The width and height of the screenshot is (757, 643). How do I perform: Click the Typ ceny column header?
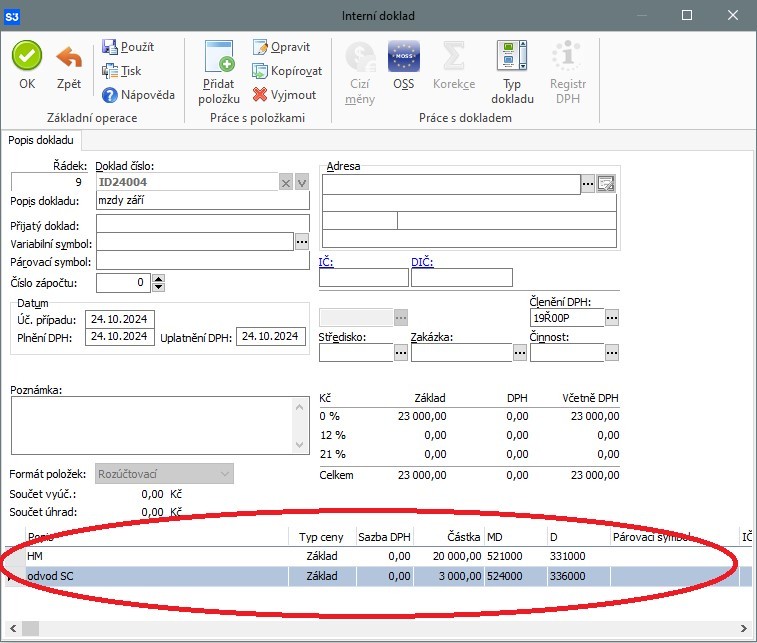pyautogui.click(x=322, y=537)
